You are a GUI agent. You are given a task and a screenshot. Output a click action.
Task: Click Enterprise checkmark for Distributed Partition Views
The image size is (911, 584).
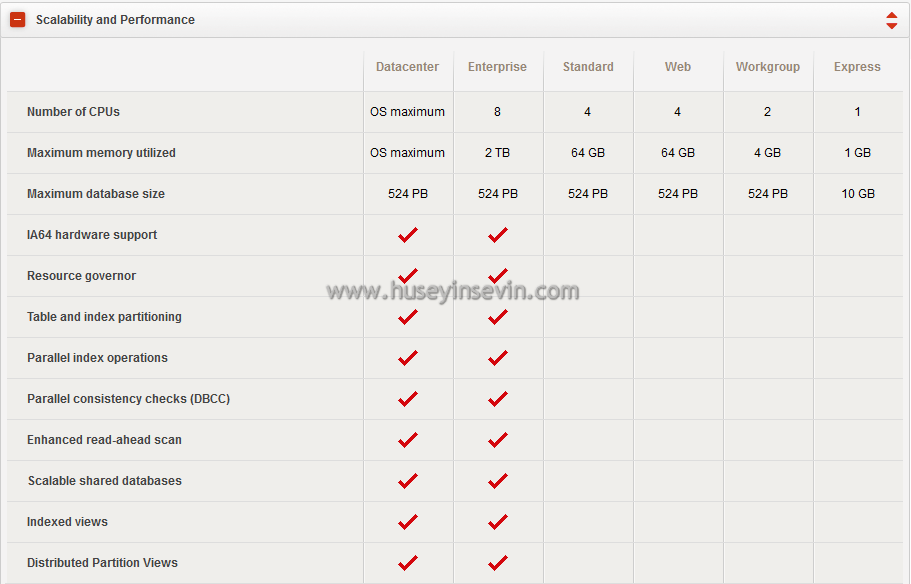(498, 563)
